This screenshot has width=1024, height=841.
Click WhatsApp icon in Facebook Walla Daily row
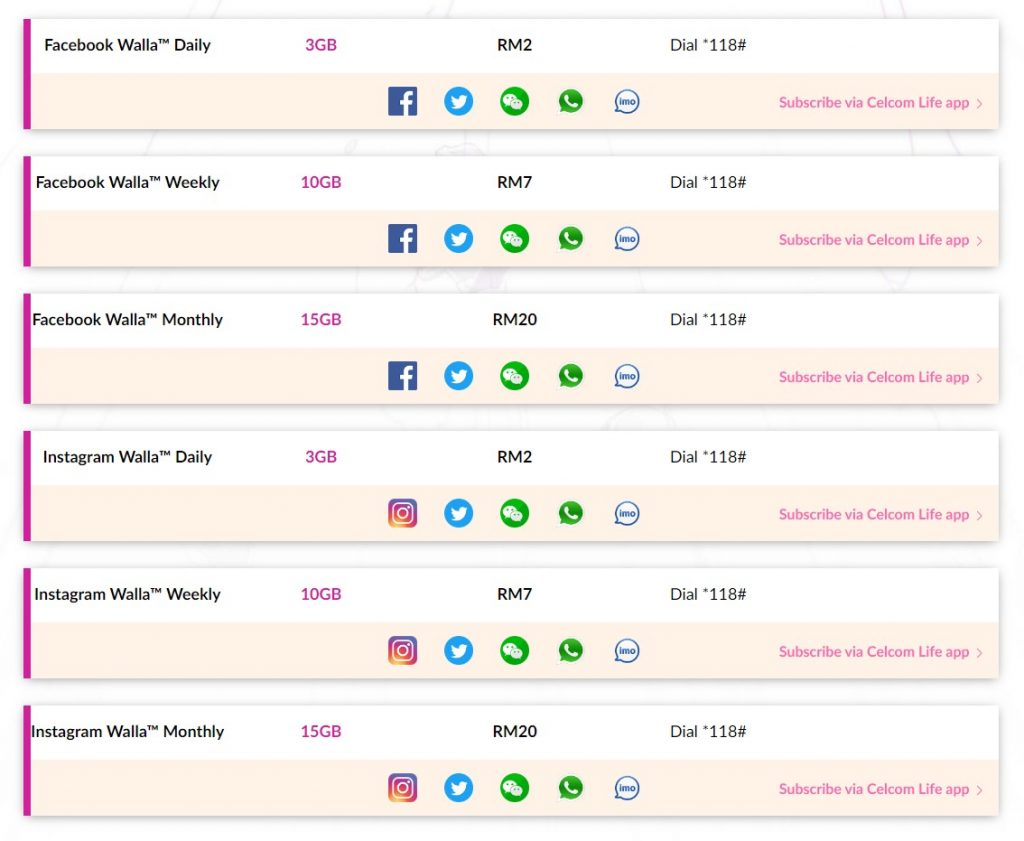571,101
